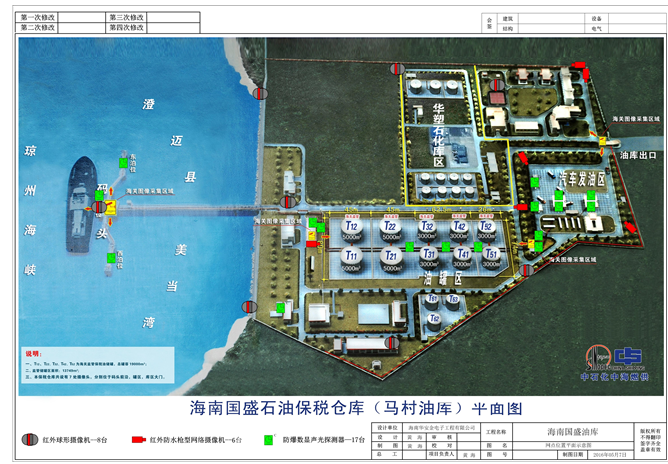The width and height of the screenshot is (668, 464).
Task: Click the red bullet camera in the legend
Action: (138, 440)
